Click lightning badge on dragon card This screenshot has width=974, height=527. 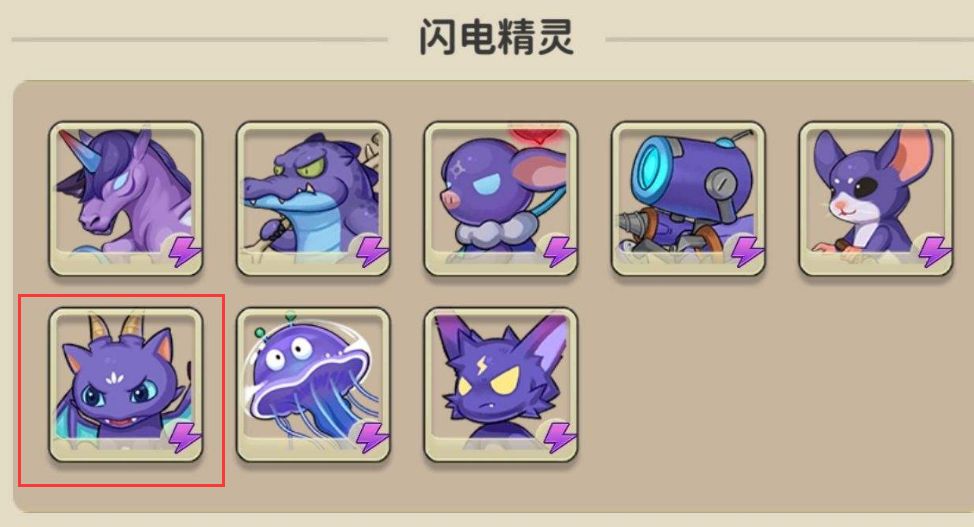[184, 438]
